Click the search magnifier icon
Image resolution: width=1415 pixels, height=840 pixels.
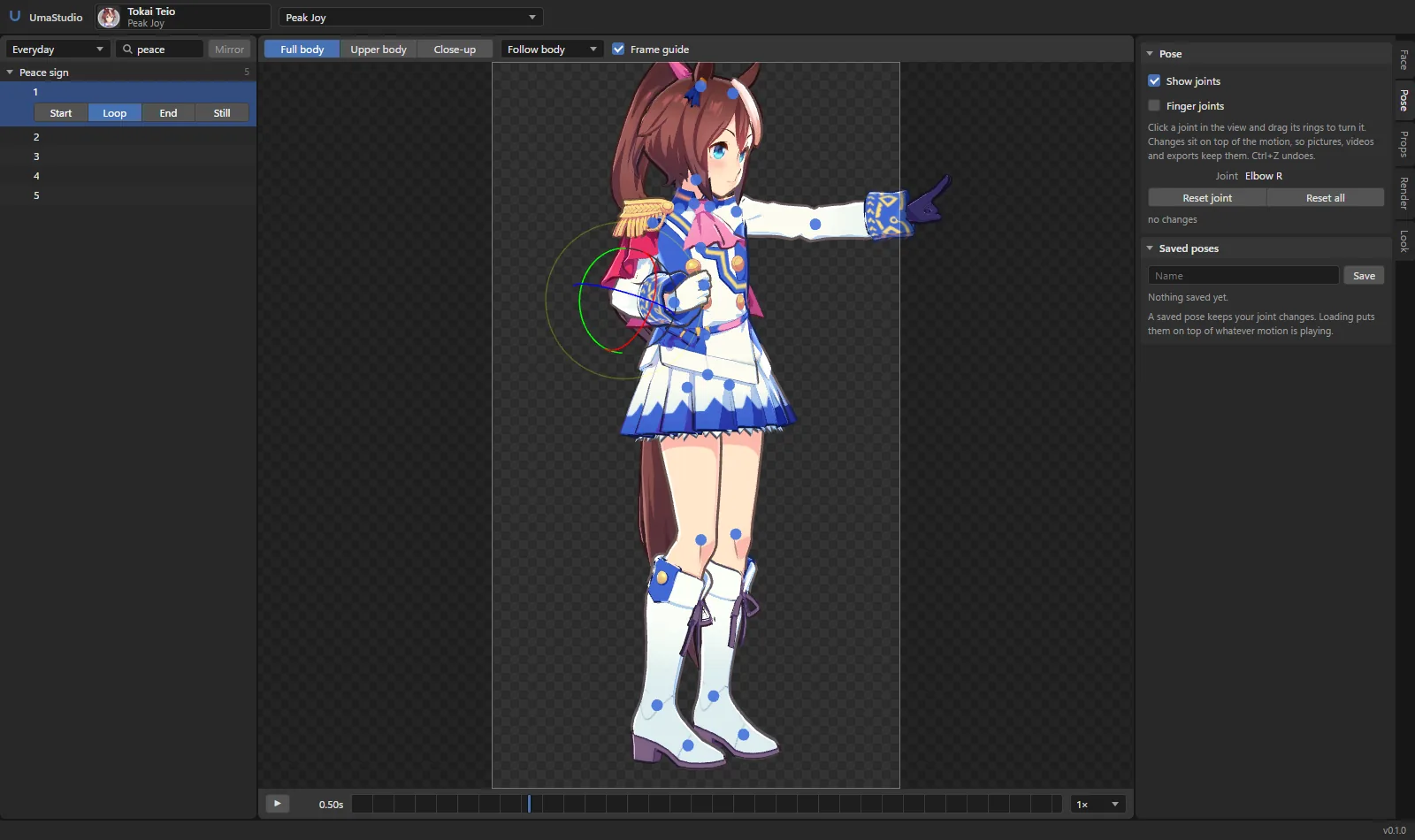point(127,50)
